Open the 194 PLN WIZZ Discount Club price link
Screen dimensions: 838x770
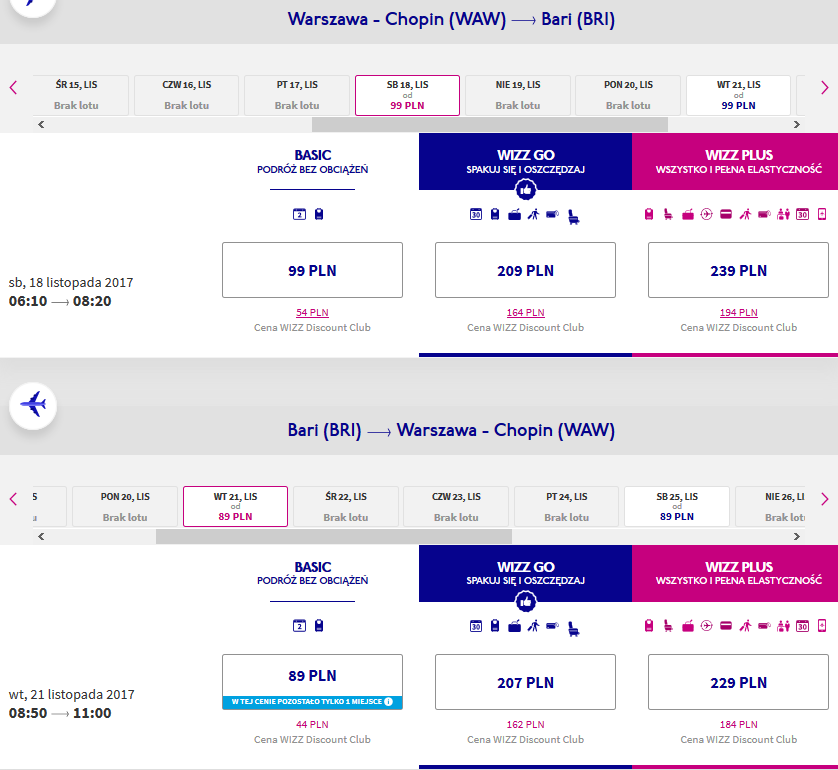coord(739,313)
